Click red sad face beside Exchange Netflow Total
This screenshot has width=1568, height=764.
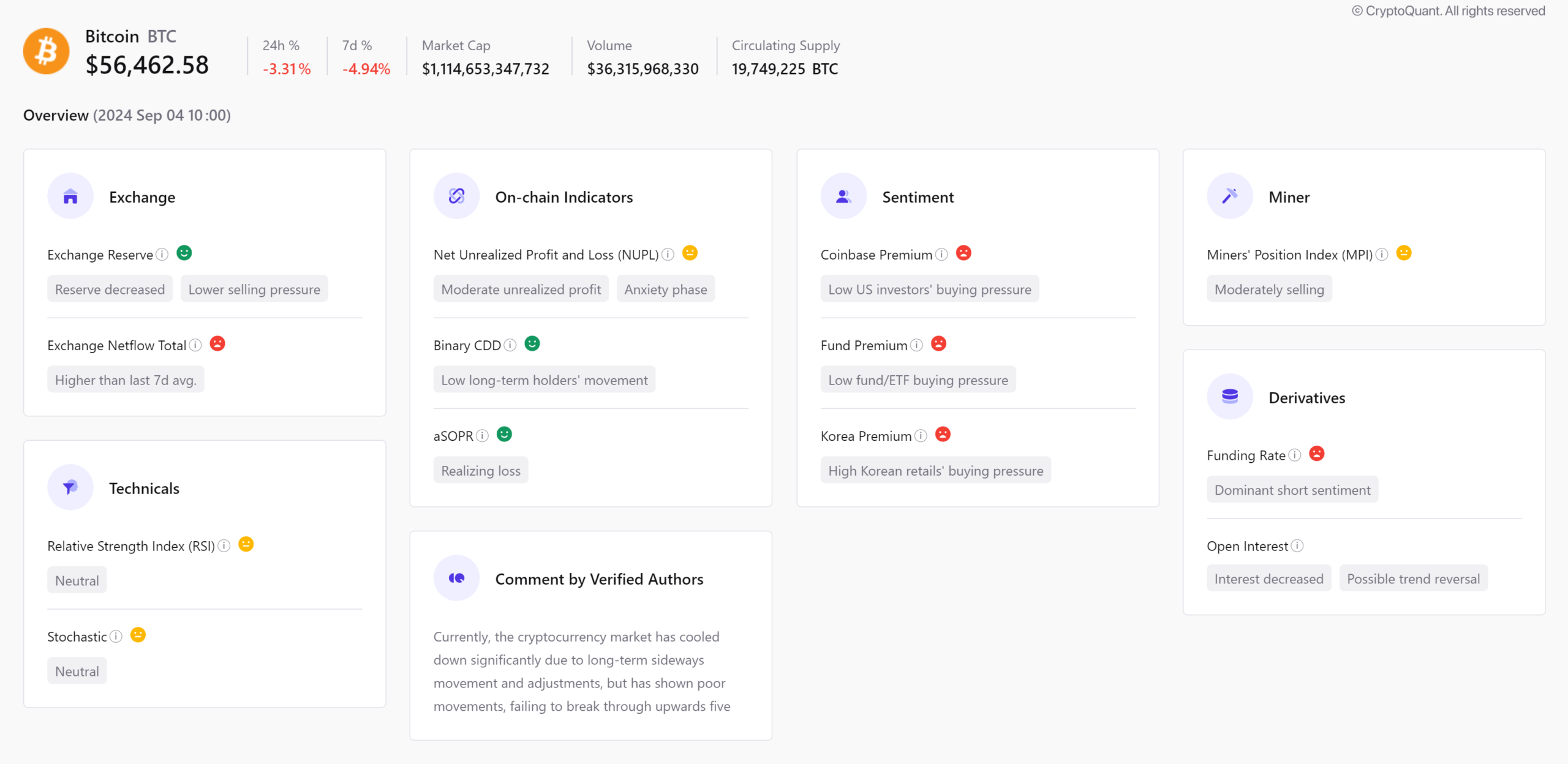[217, 343]
